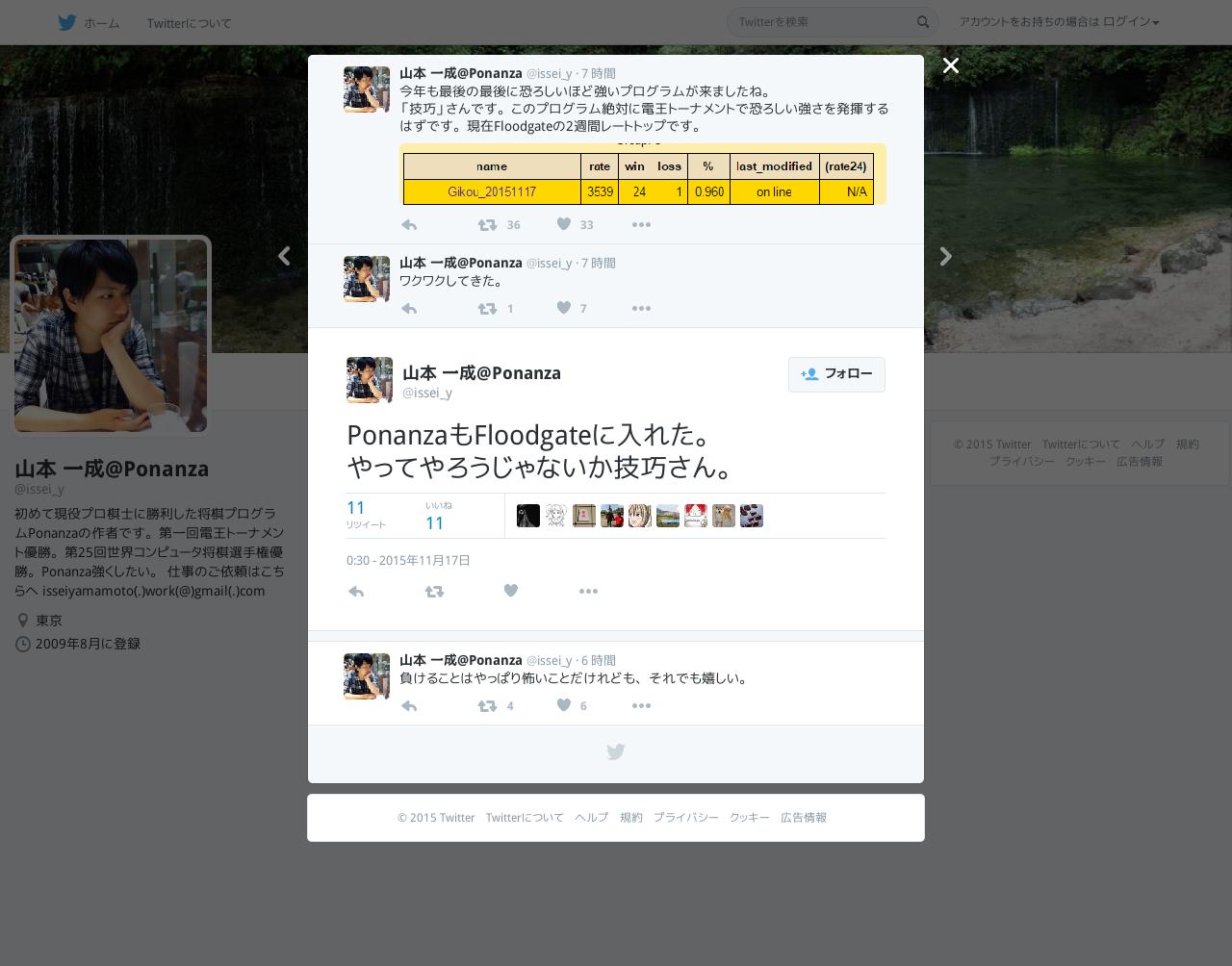1232x966 pixels.
Task: Open more options on main tweet
Action: tap(588, 592)
